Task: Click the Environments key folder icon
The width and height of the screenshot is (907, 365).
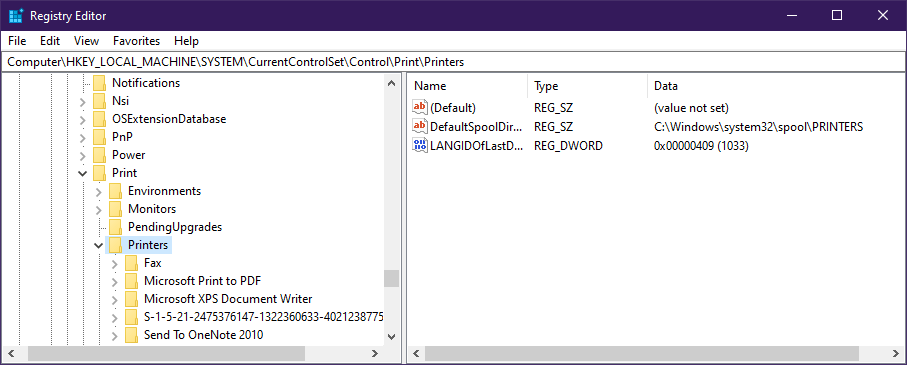Action: pos(116,191)
